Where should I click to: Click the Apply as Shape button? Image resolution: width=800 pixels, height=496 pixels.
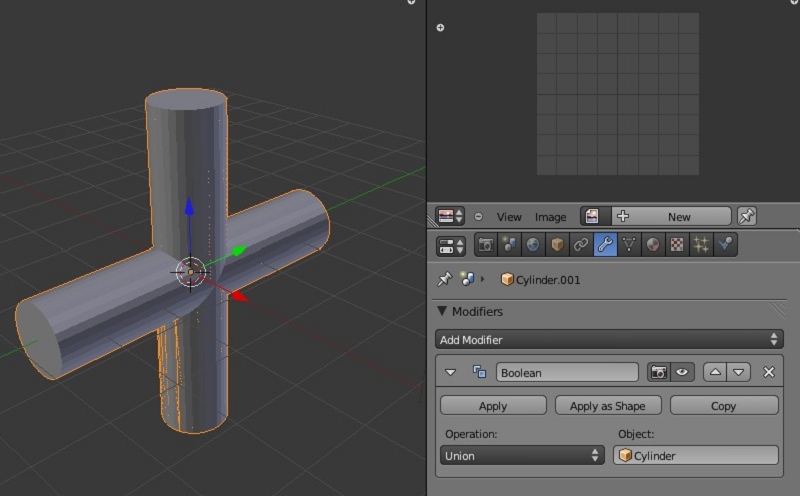(608, 406)
